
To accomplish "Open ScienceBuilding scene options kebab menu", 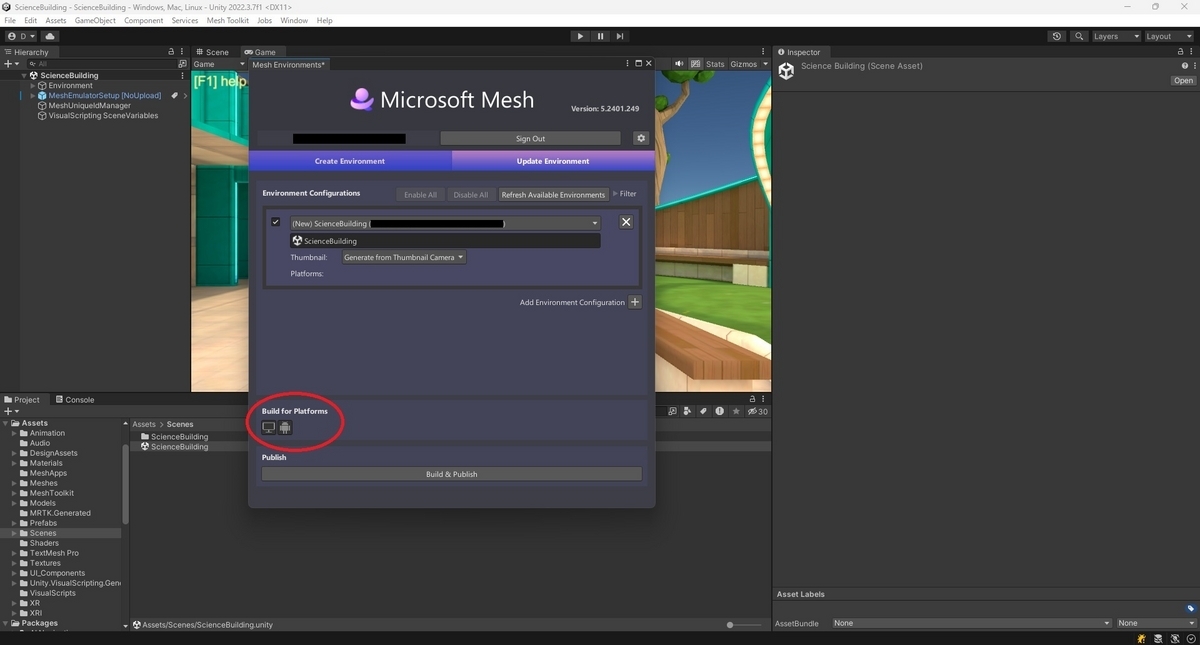I will [x=182, y=75].
